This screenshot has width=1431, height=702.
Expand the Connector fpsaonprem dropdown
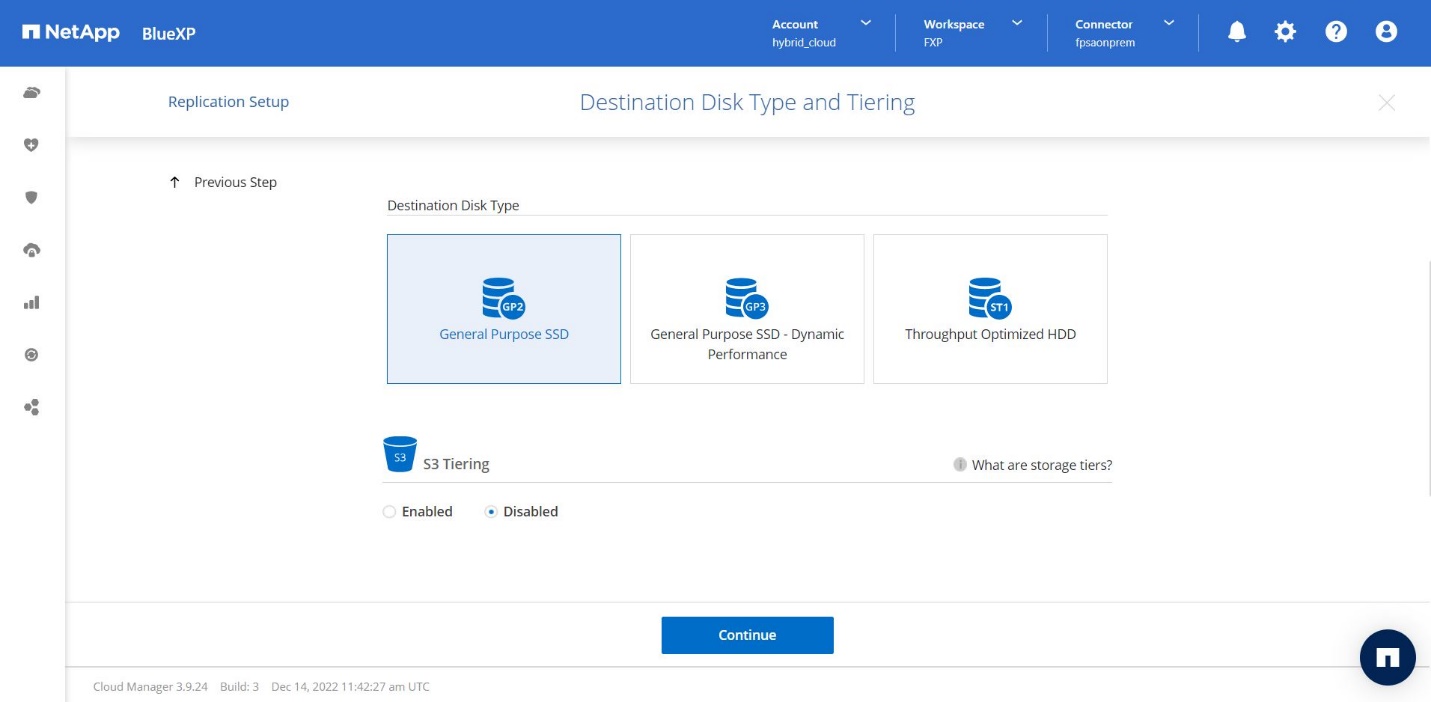1124,33
